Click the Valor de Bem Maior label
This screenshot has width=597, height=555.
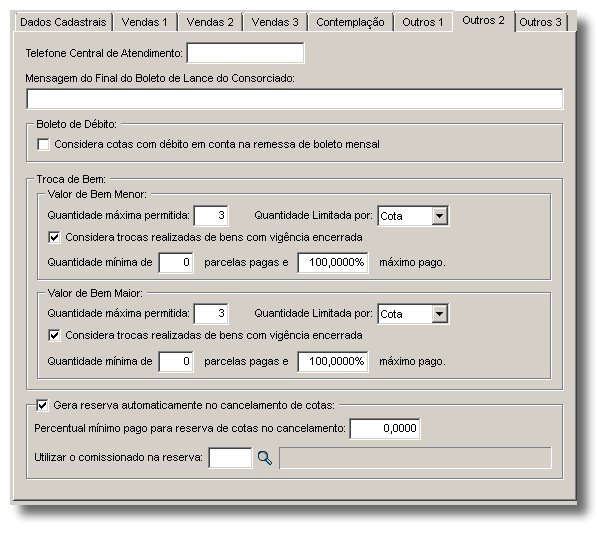[x=95, y=293]
